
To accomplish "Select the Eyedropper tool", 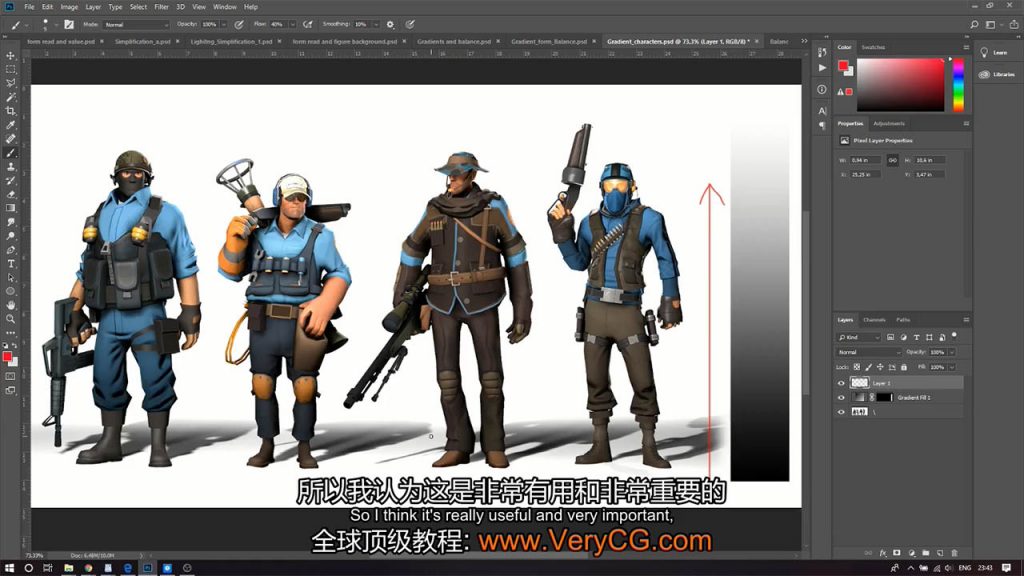I will 10,125.
